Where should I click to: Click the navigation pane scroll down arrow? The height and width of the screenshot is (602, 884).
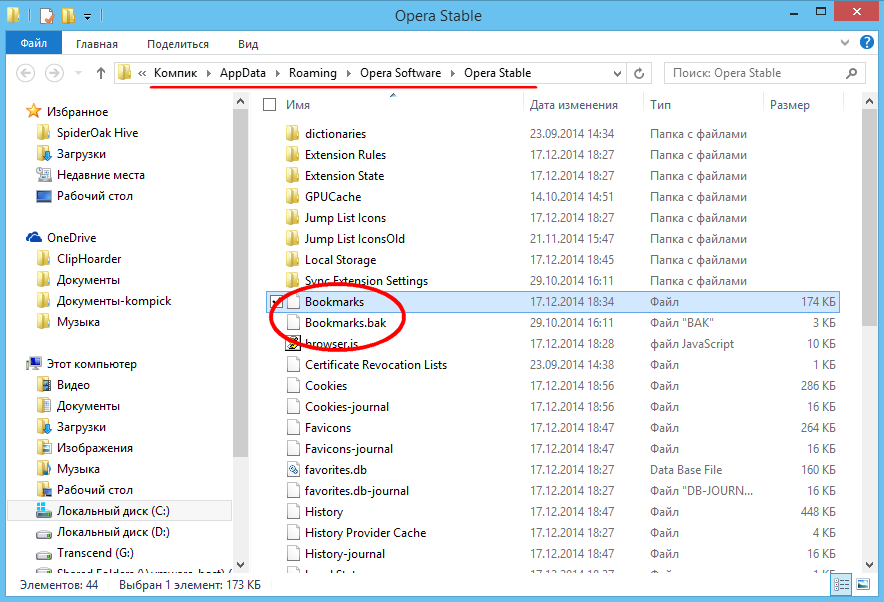[x=240, y=564]
